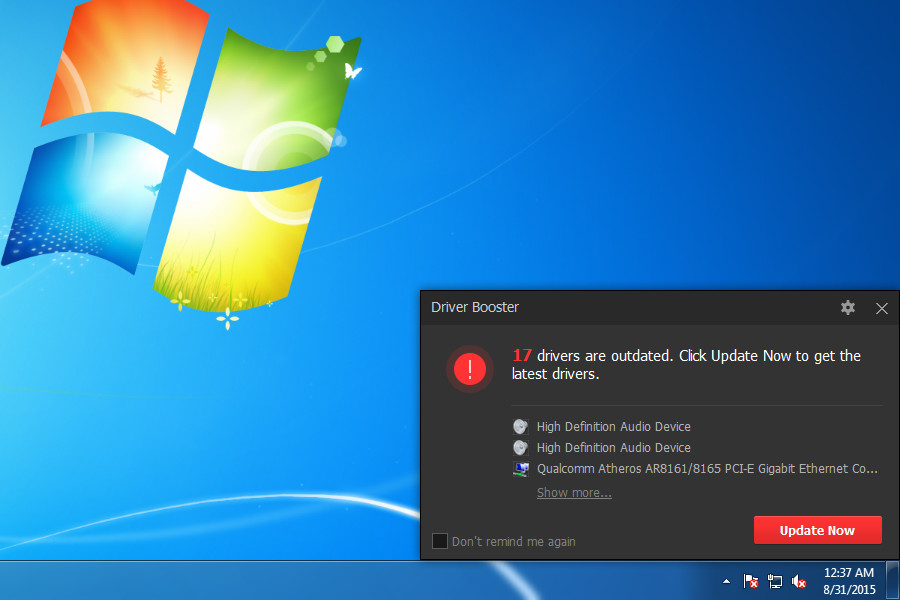900x600 pixels.
Task: Unmute the system volume tray icon
Action: (x=798, y=581)
